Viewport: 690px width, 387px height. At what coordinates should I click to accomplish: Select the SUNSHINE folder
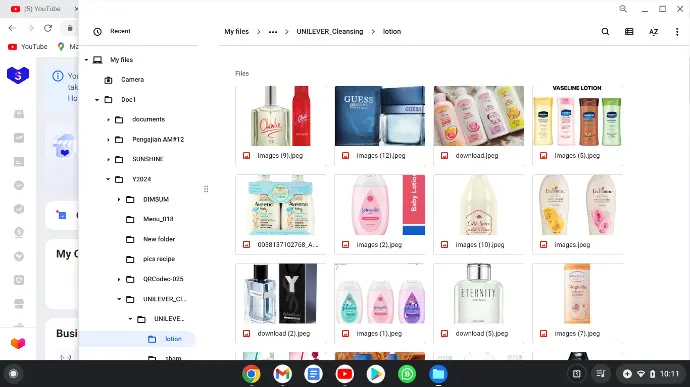pyautogui.click(x=147, y=159)
